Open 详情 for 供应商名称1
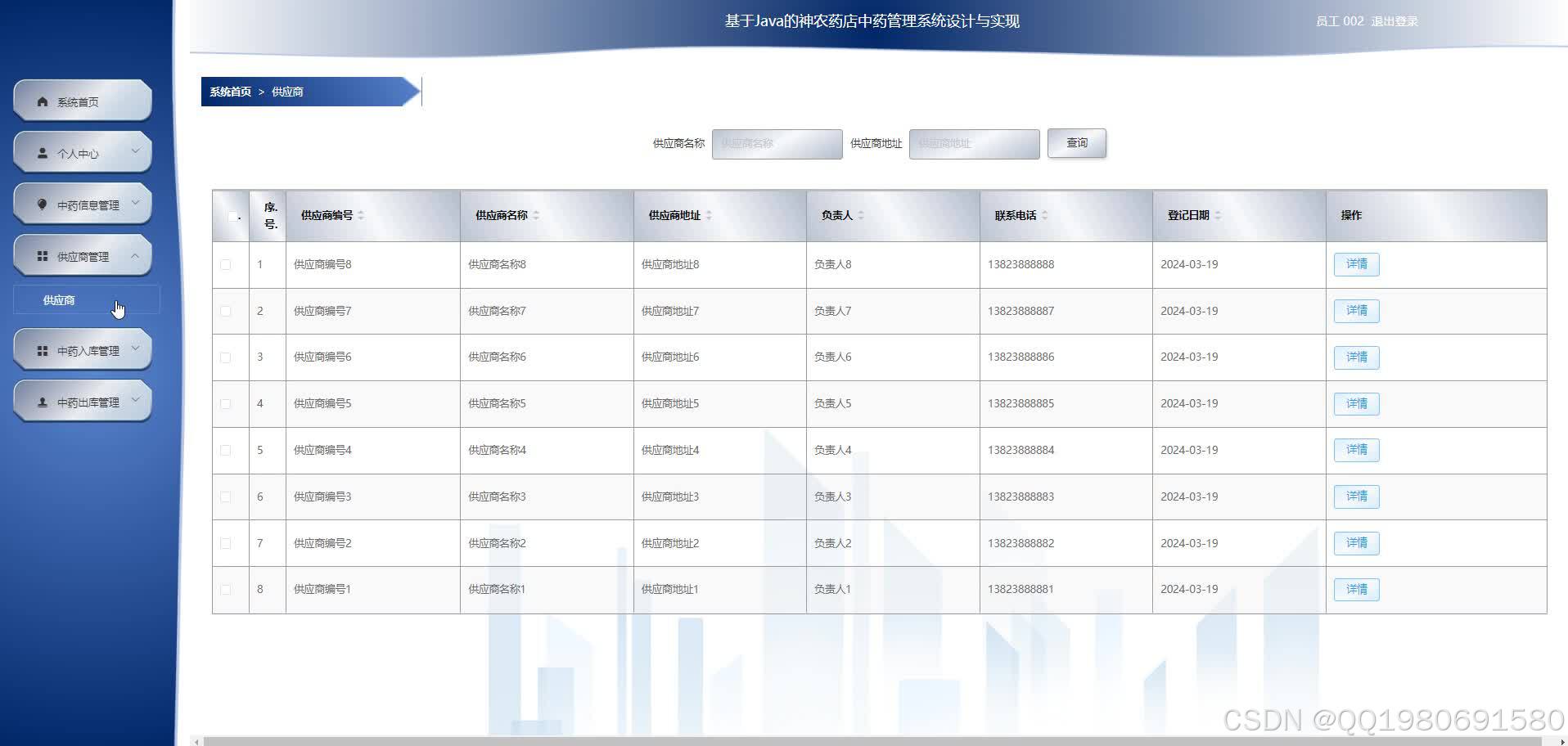1568x746 pixels. tap(1356, 590)
